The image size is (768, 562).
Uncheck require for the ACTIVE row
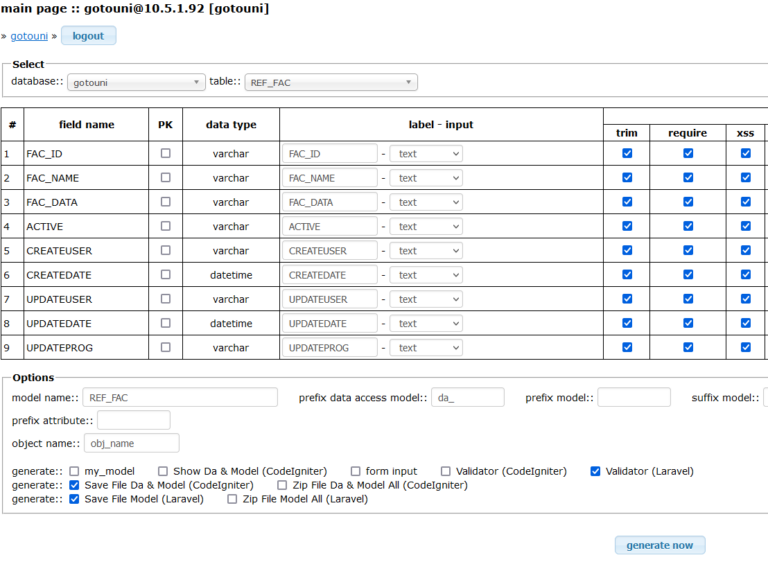[x=688, y=226]
